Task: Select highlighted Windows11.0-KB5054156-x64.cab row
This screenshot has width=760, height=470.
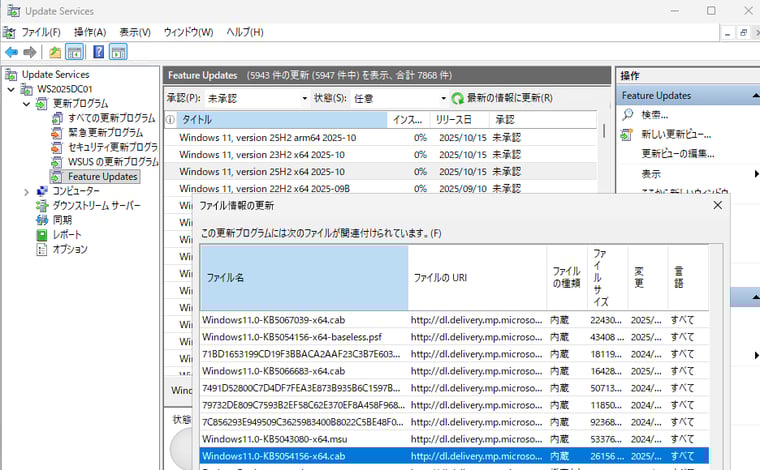Action: tap(454, 456)
